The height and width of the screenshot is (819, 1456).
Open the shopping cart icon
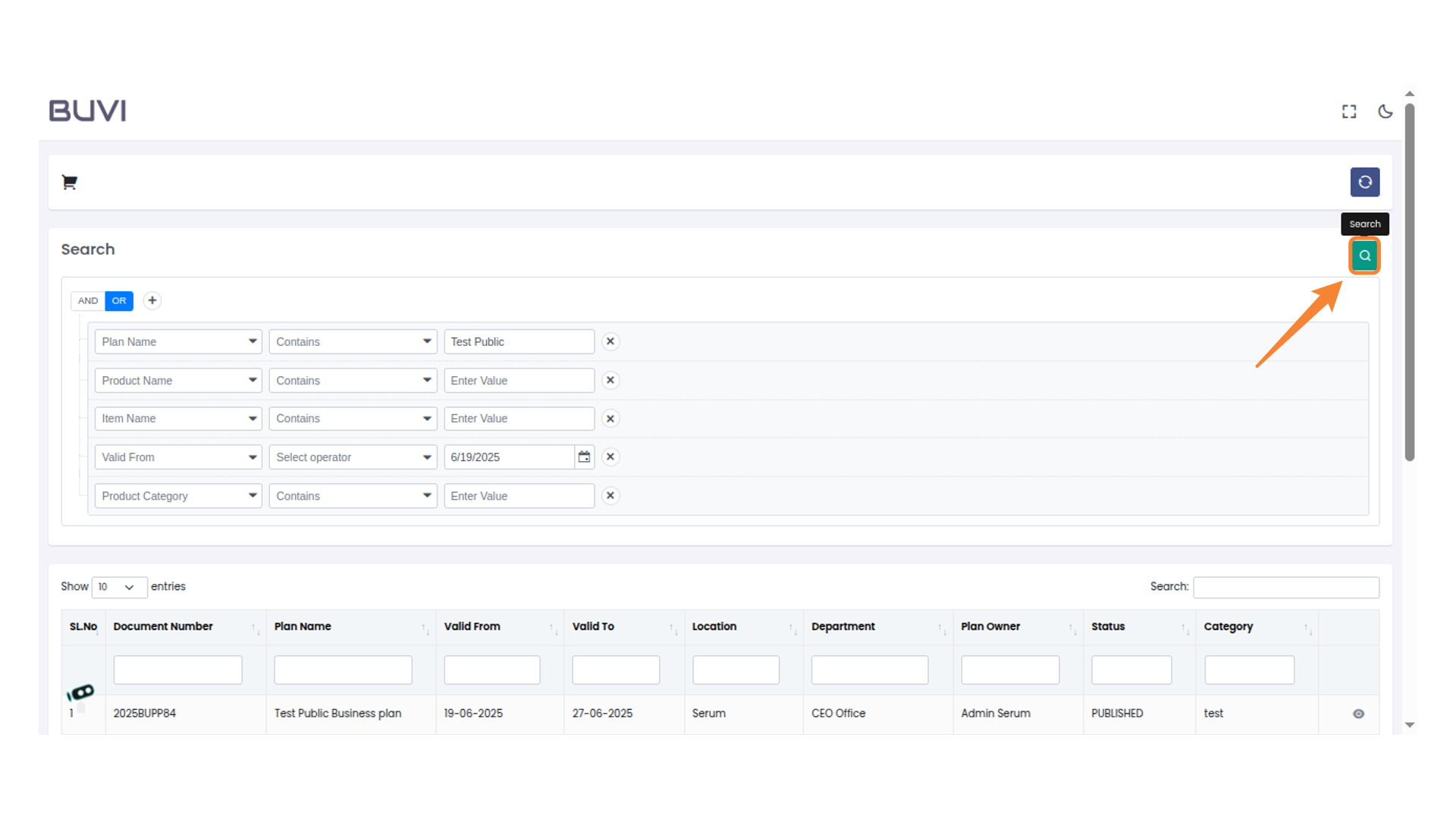[69, 182]
